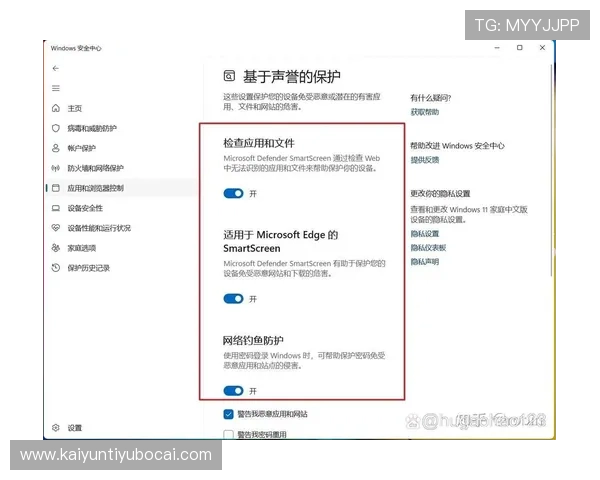Screen dimensions: 600x480
Task: Click the wireless icon for 防火墙和网络保护
Action: [56, 168]
